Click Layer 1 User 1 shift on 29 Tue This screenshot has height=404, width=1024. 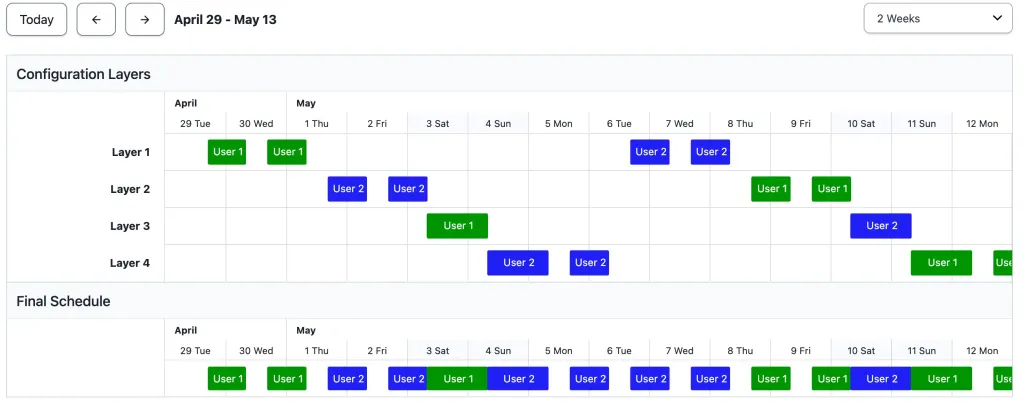point(227,152)
